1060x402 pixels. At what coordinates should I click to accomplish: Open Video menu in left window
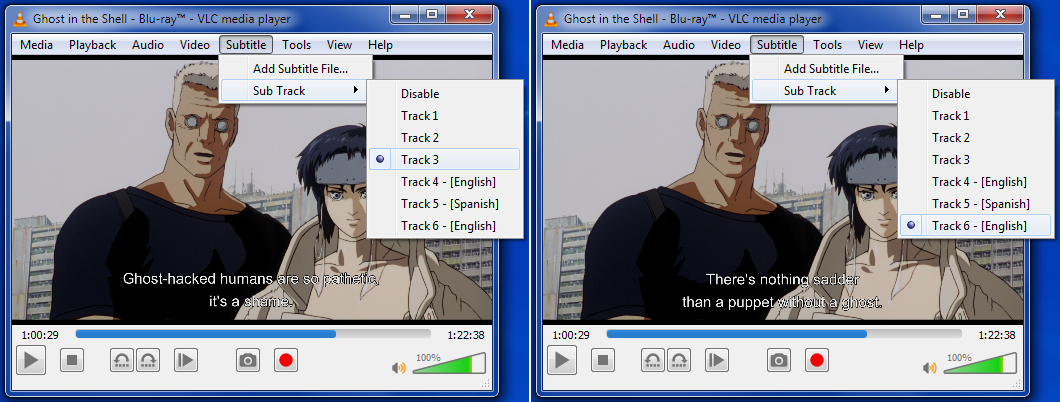pyautogui.click(x=195, y=45)
